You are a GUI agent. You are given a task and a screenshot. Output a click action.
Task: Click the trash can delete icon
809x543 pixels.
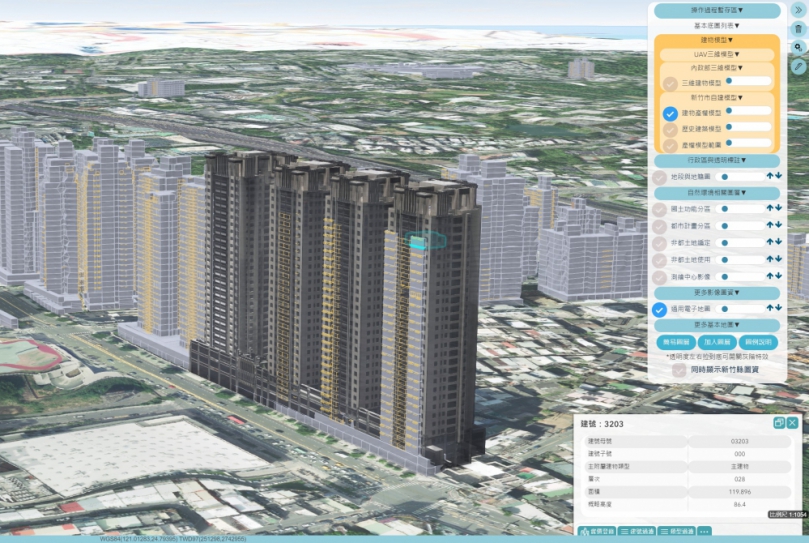coord(798,29)
